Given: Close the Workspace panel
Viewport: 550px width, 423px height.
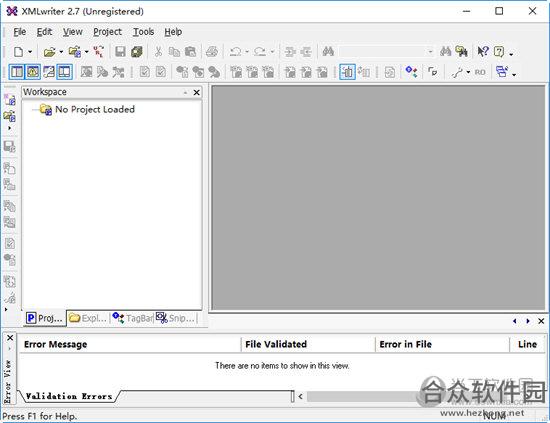Looking at the screenshot, I should [x=196, y=92].
